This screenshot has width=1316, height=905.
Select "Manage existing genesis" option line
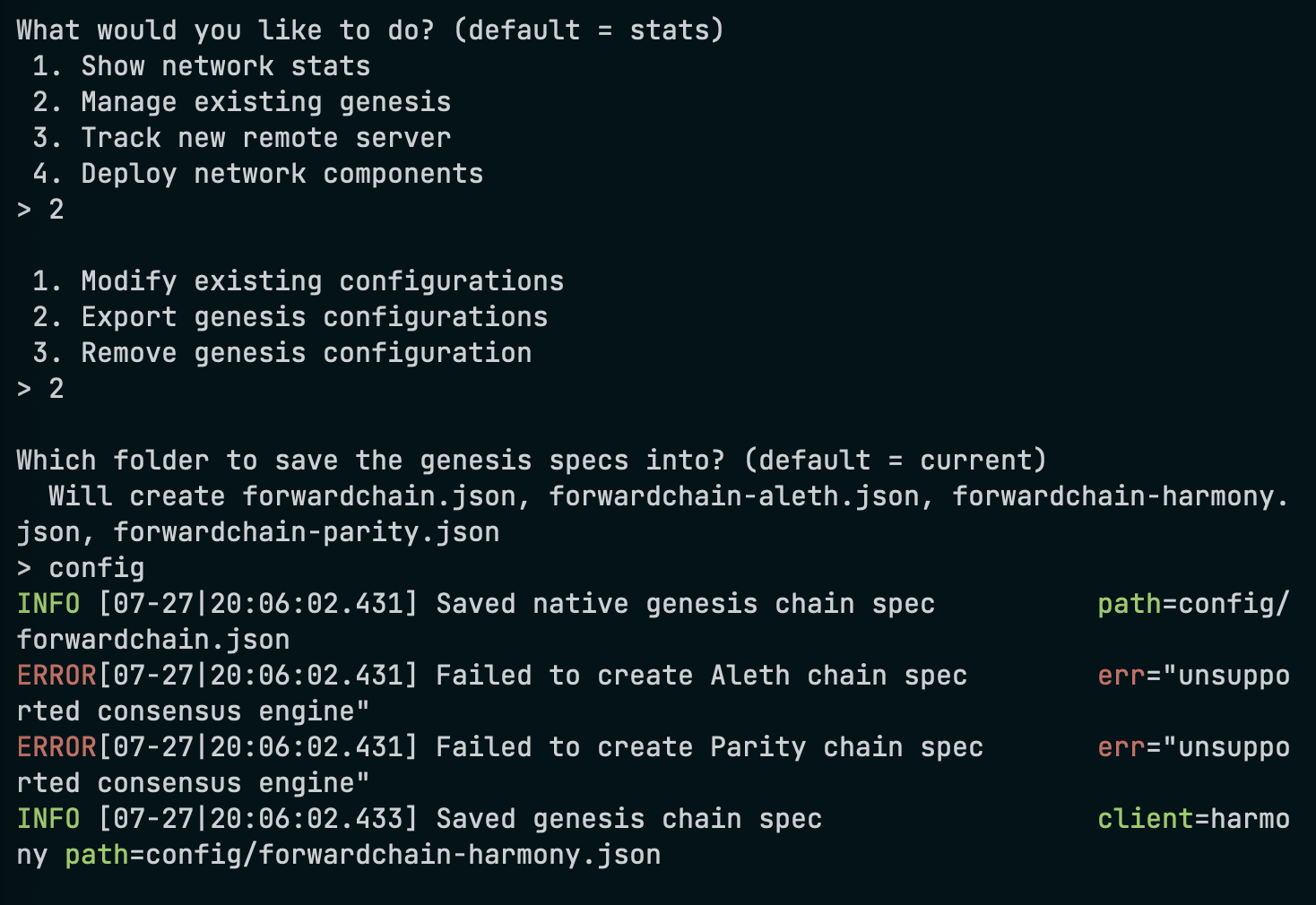click(x=265, y=102)
